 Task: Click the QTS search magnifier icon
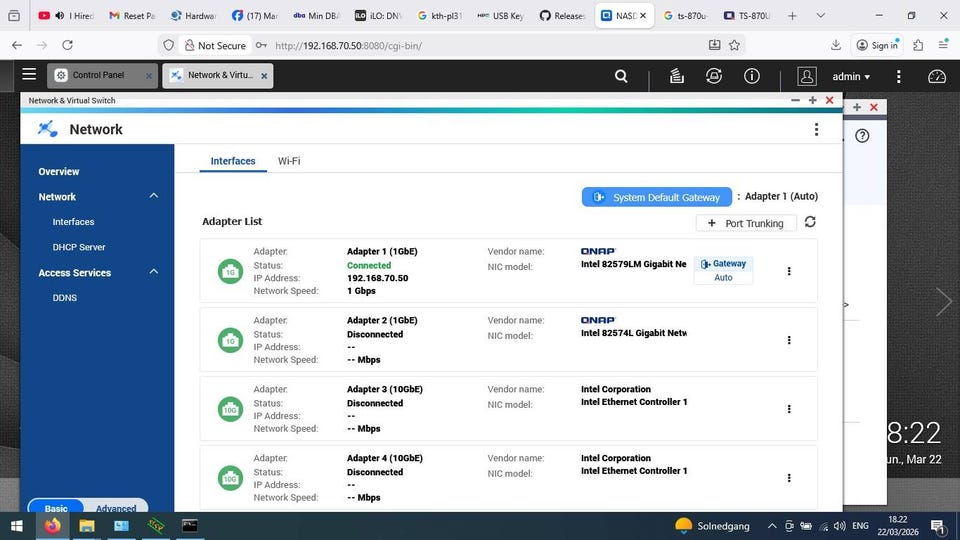(621, 76)
